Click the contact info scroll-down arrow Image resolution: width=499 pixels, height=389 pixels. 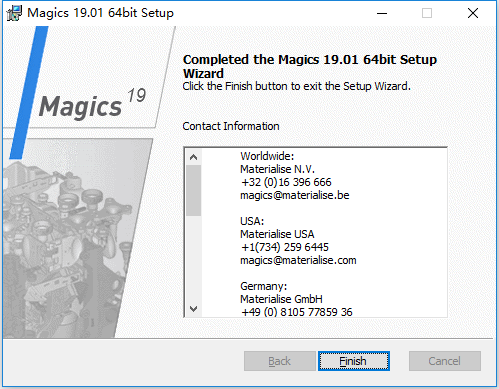pos(193,308)
